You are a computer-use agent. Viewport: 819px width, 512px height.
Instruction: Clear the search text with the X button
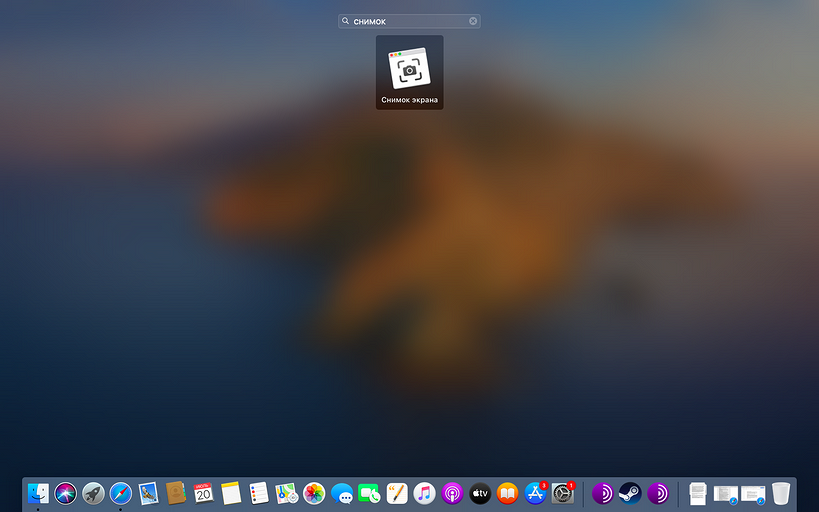tap(473, 21)
